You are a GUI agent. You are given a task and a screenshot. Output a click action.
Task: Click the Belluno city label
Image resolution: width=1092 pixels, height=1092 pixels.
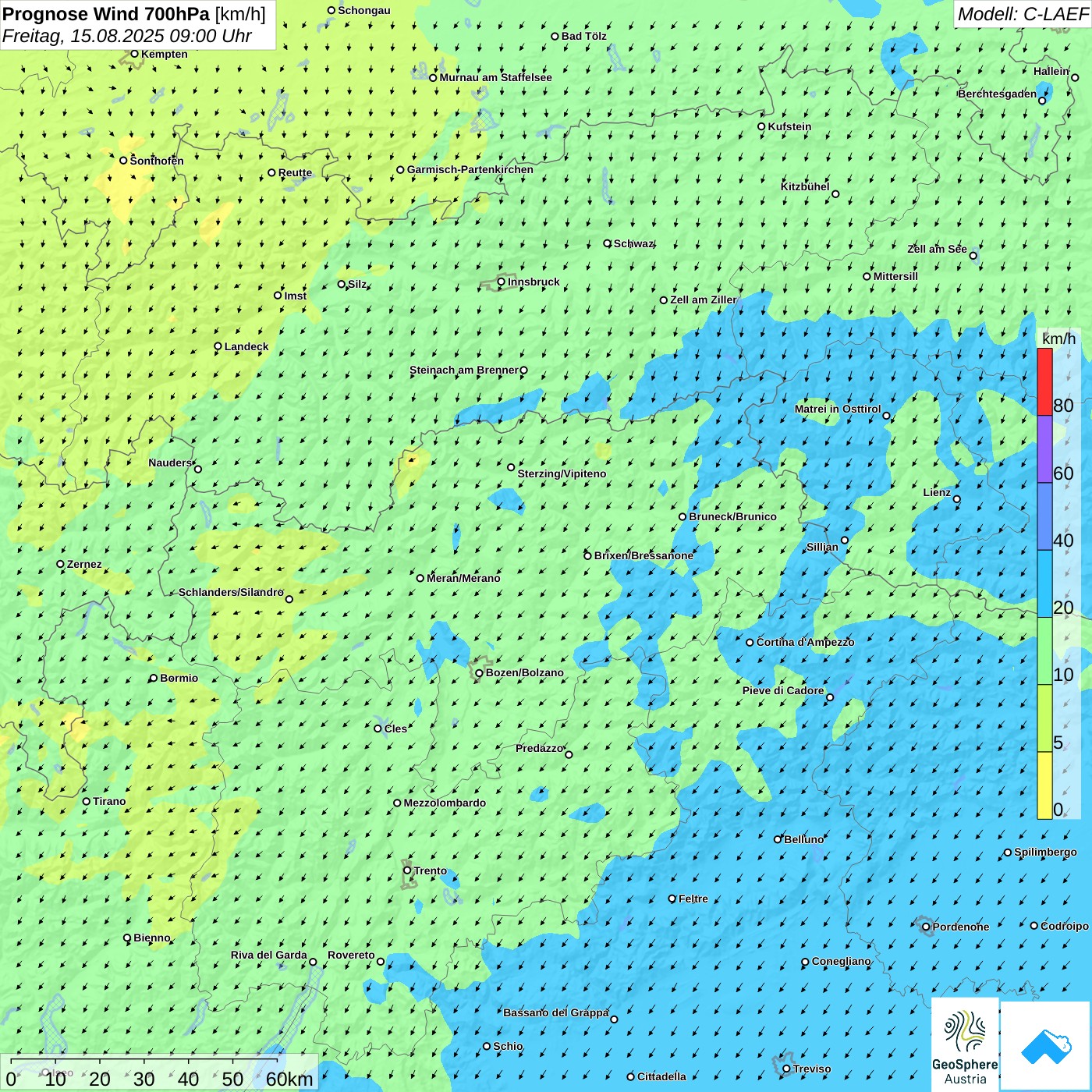click(804, 839)
